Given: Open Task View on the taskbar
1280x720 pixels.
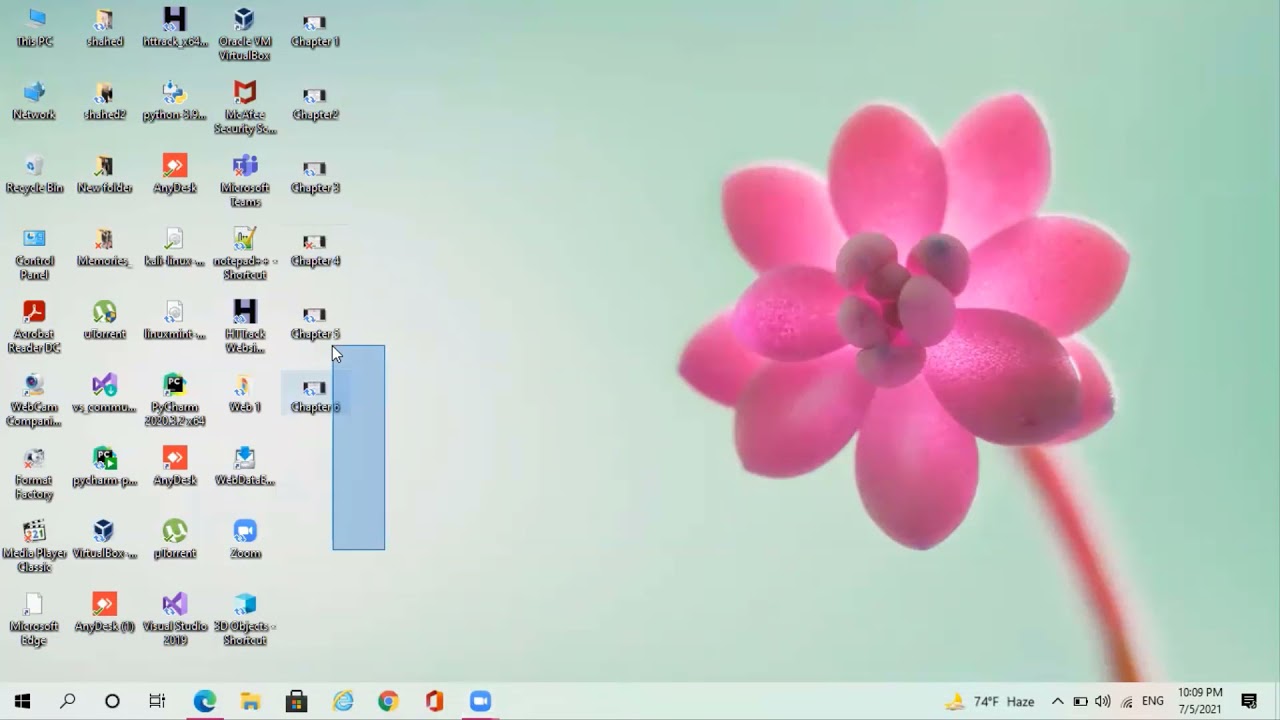Looking at the screenshot, I should click(157, 701).
